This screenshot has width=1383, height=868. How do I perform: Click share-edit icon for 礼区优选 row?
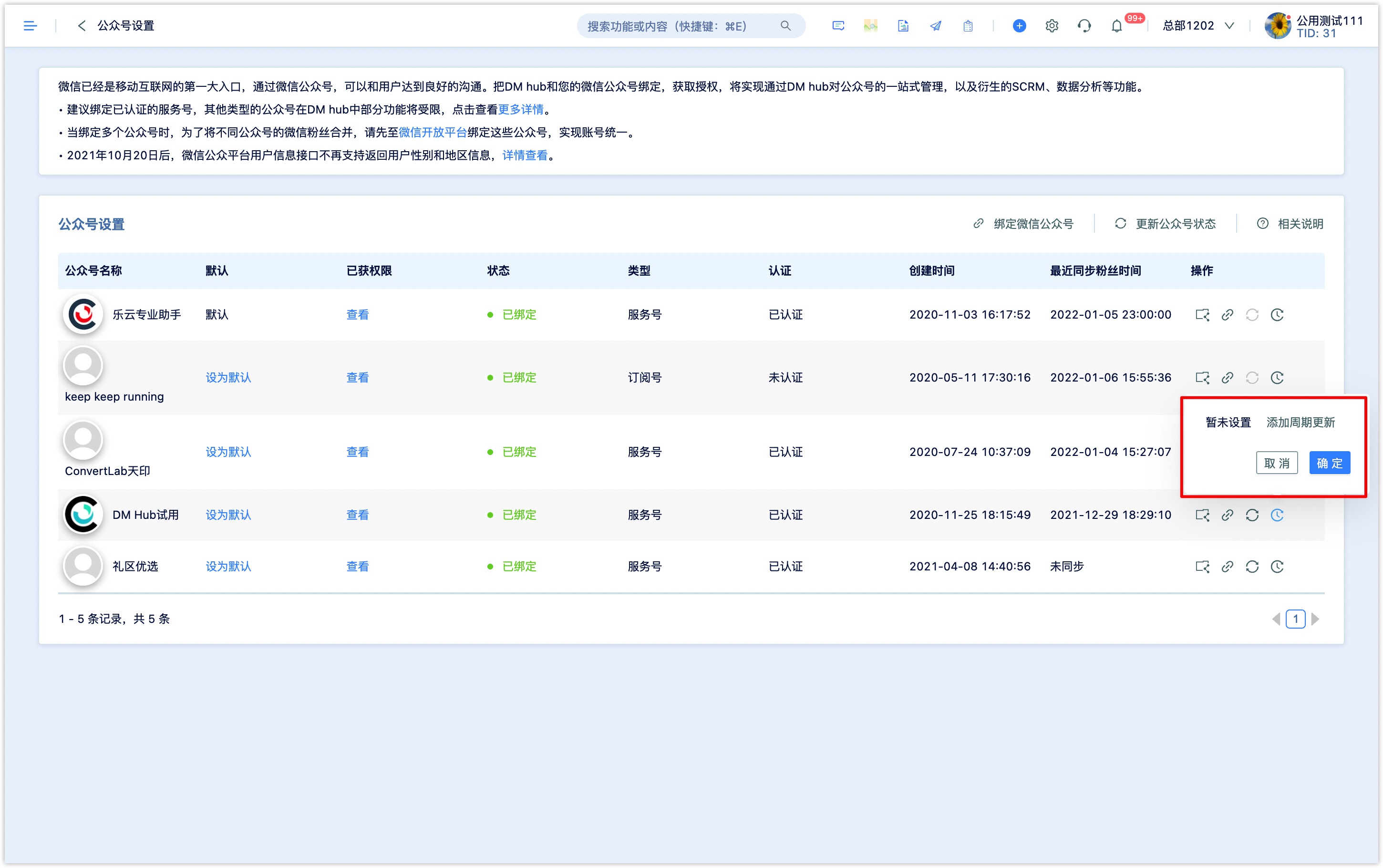[x=1202, y=567]
